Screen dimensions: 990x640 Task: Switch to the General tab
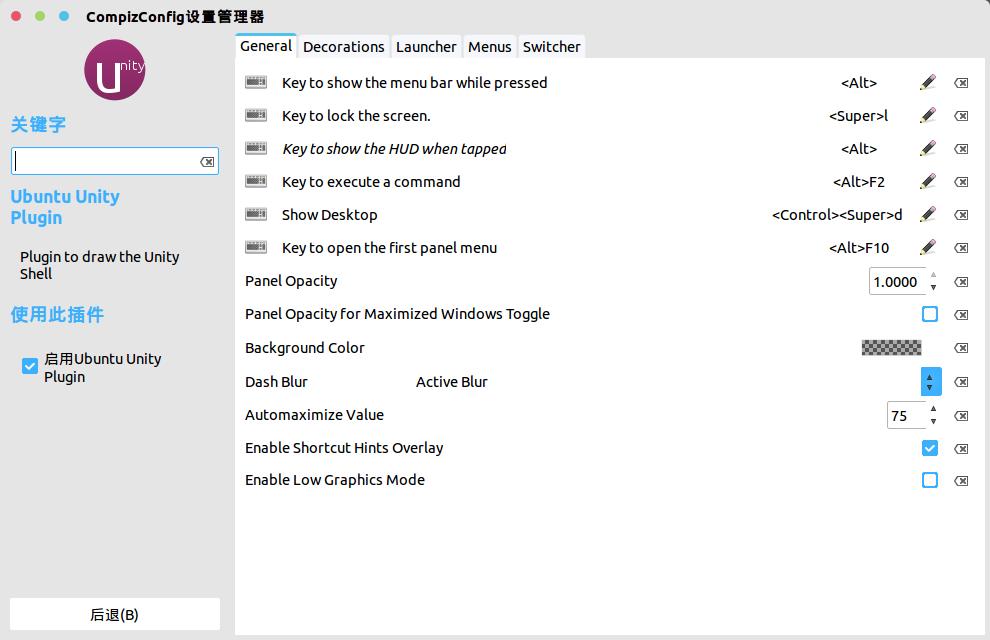pos(266,46)
